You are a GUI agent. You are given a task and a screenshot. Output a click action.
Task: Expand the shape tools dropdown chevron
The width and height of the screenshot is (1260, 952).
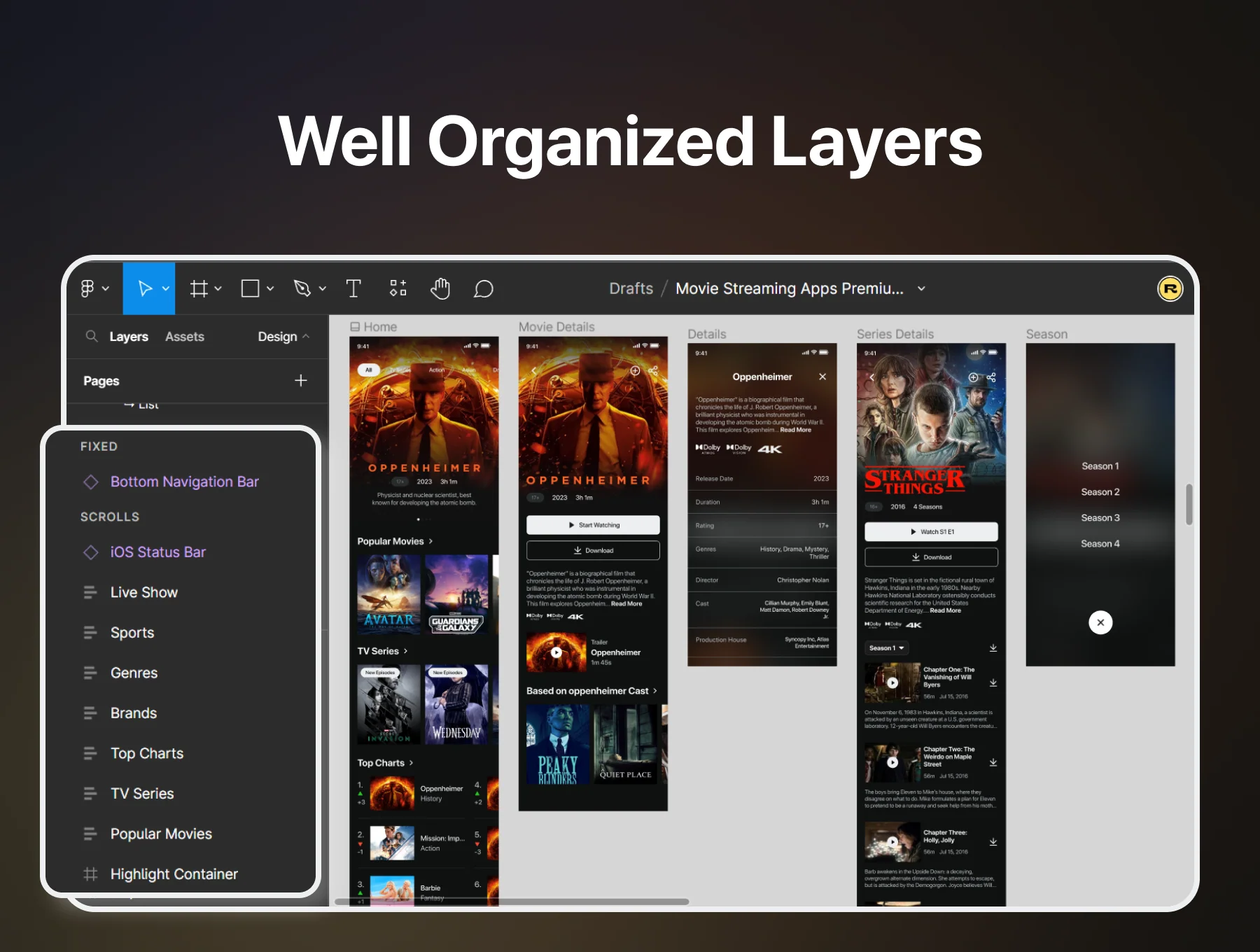click(270, 288)
